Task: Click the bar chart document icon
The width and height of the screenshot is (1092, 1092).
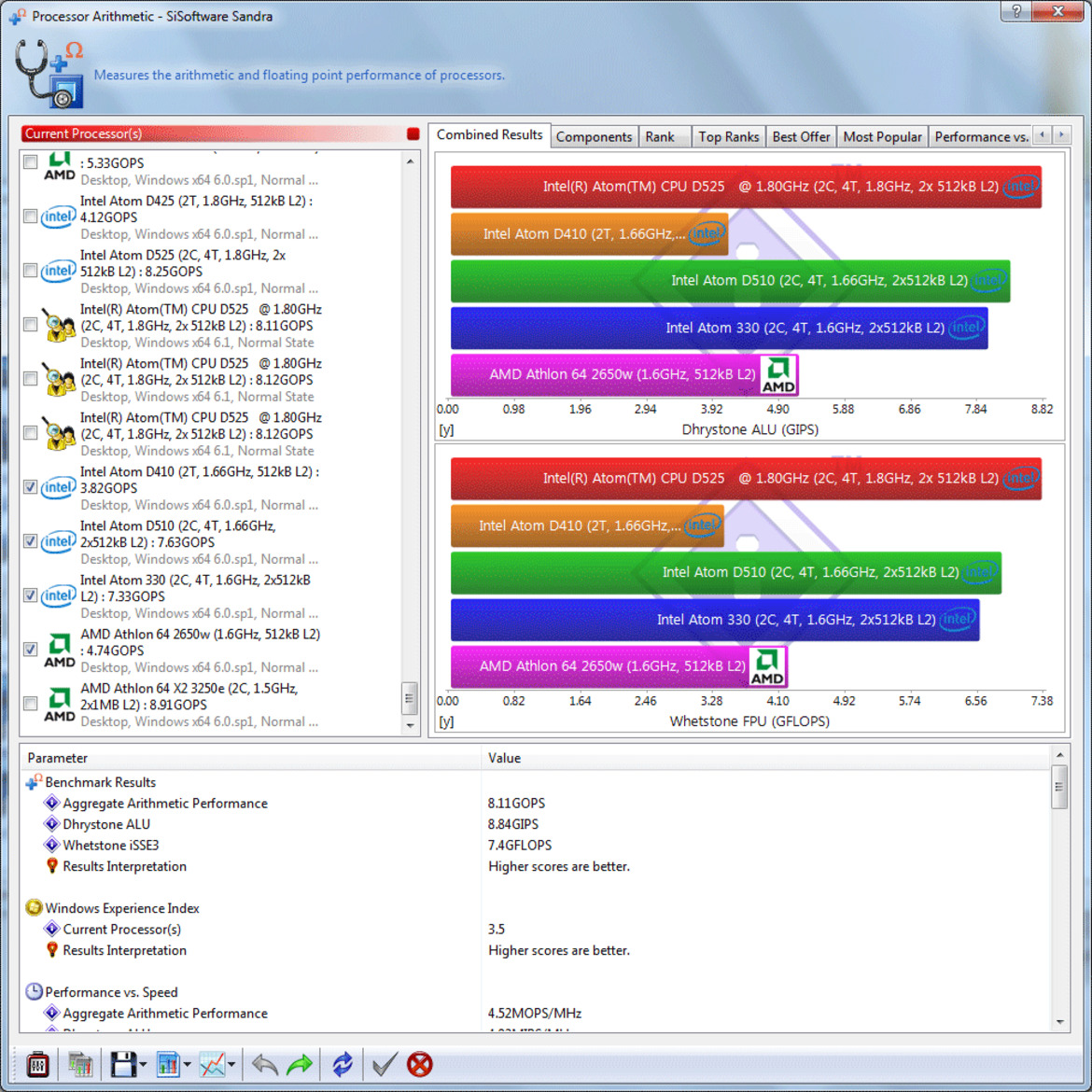Action: 168,1064
